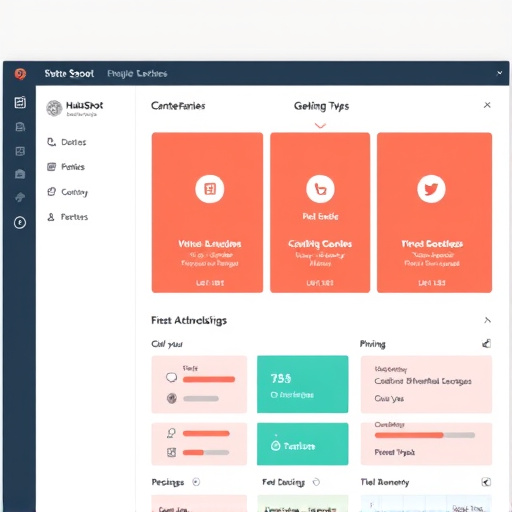512x512 pixels.
Task: Select the image icon in the dark rail
Action: click(20, 151)
